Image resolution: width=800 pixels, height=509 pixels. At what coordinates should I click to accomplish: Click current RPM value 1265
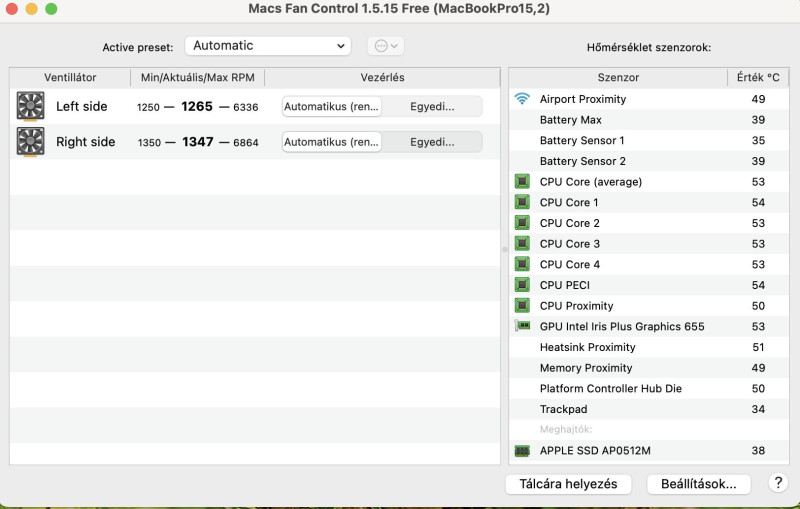pyautogui.click(x=196, y=106)
